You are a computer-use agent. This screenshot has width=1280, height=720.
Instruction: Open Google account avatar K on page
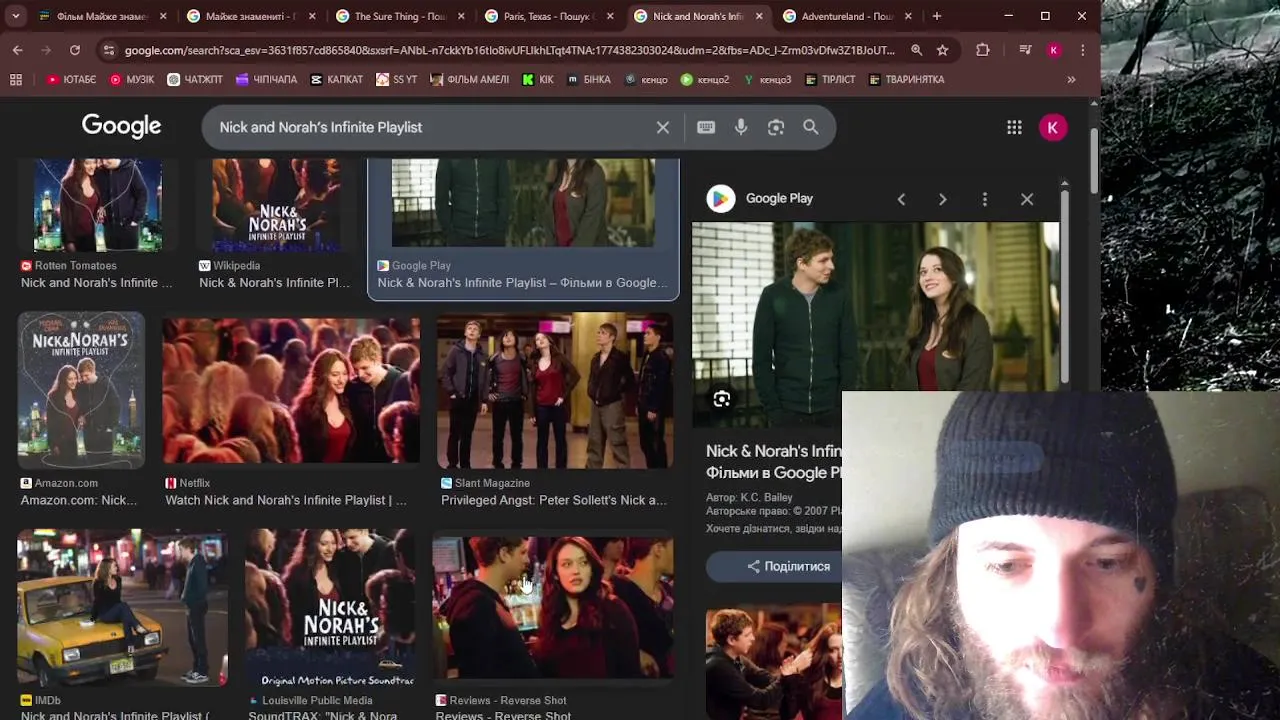pyautogui.click(x=1052, y=127)
